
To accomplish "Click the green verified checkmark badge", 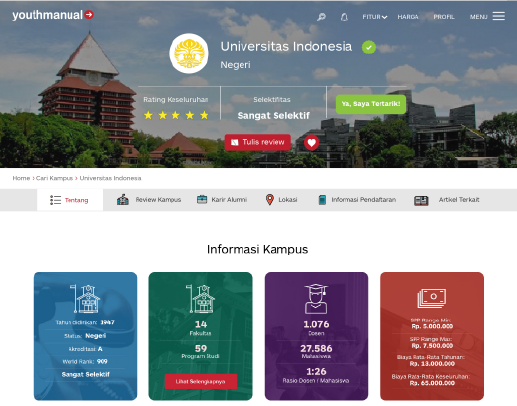I will pos(369,47).
